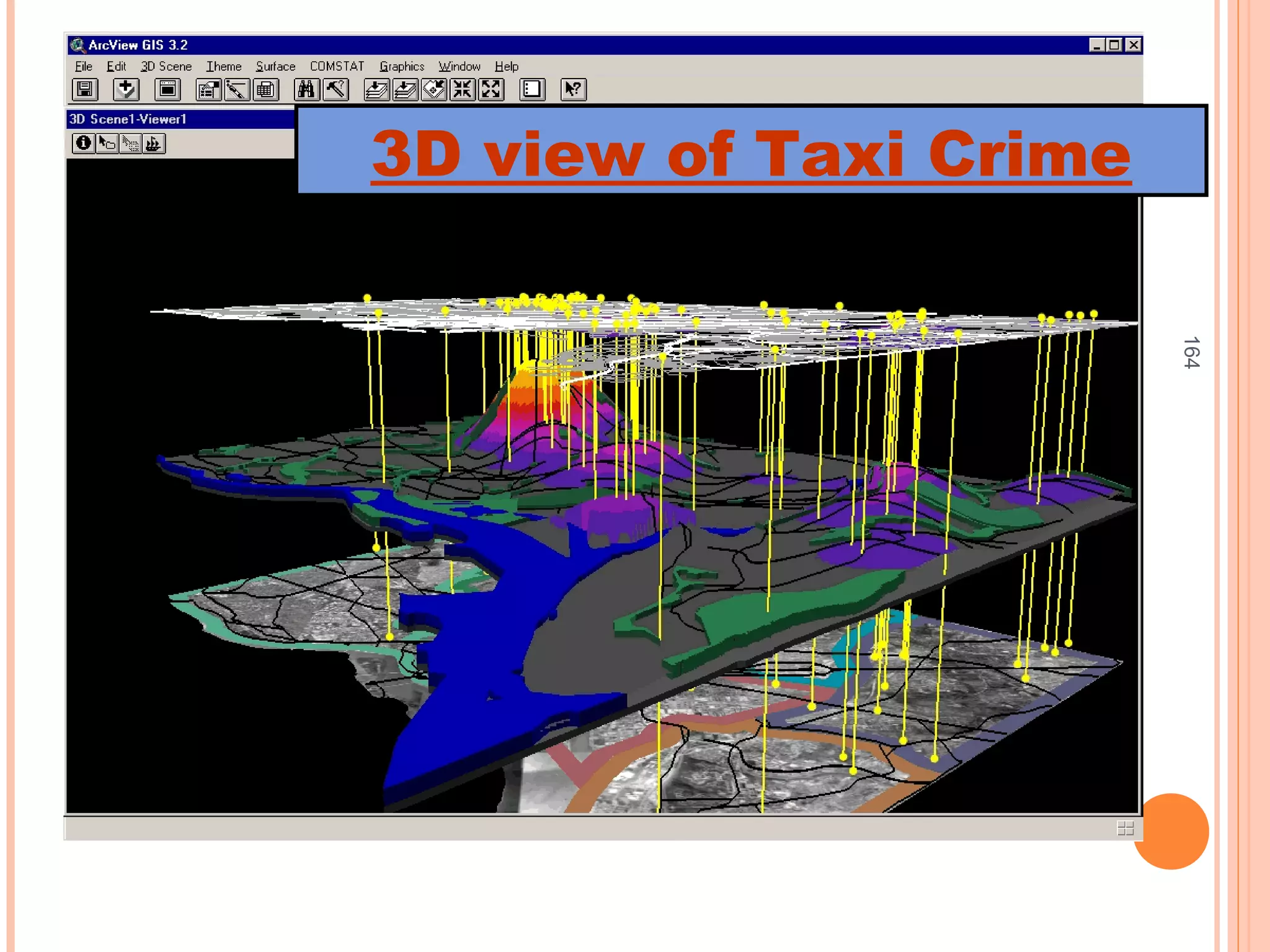
Task: Select the pointer select tool in Viewer1
Action: 107,144
